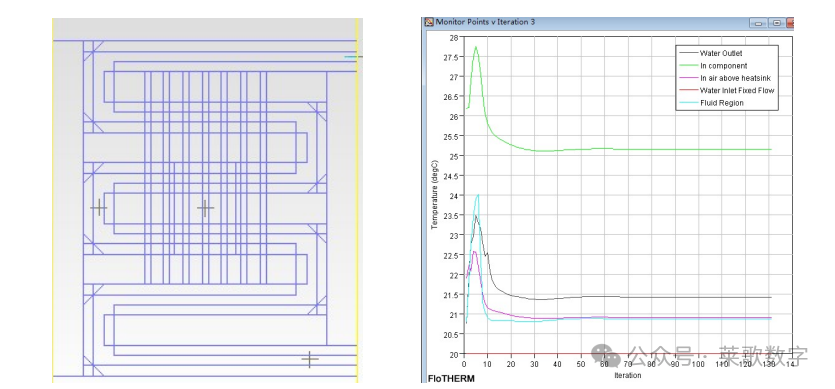The height and width of the screenshot is (389, 835).
Task: Select 'Water Inlet Fixed Flow' legend entry
Action: [736, 90]
